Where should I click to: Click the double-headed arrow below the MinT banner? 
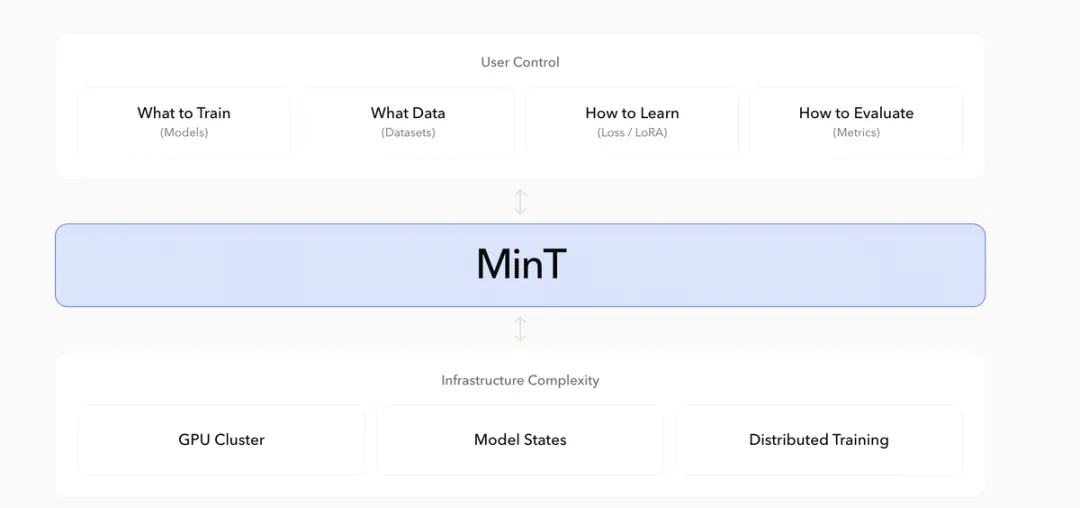[x=521, y=329]
